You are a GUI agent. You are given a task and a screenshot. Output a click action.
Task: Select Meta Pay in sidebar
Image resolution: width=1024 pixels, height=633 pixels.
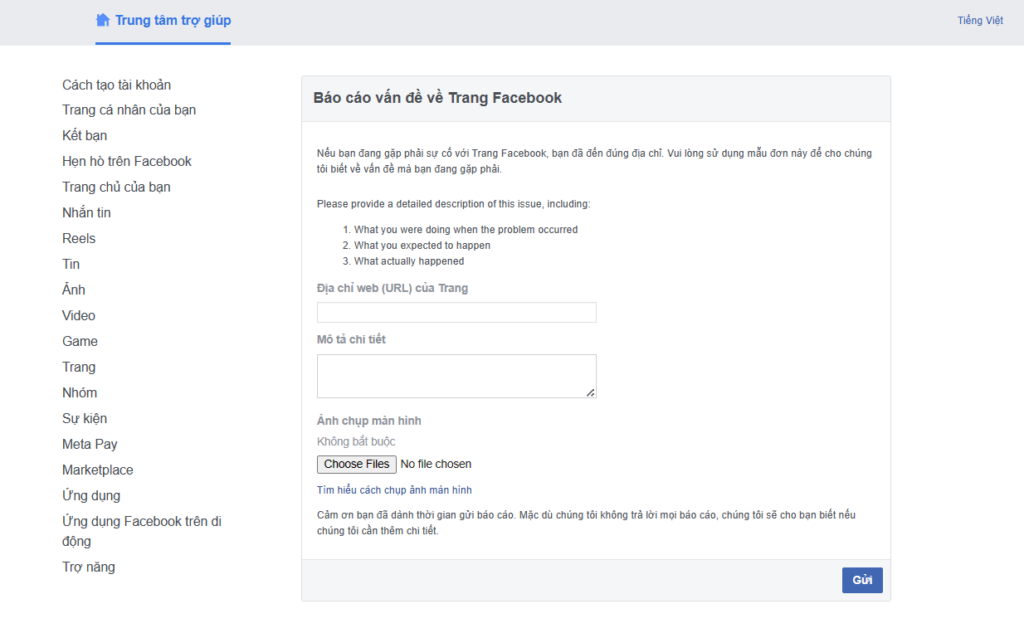89,444
